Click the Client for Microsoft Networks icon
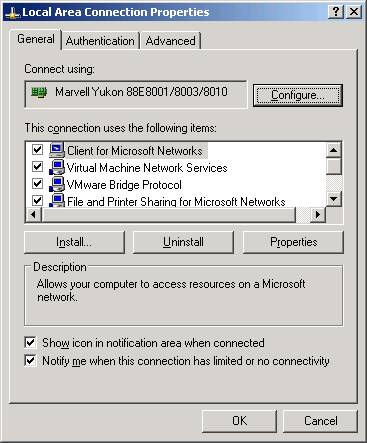Screen dimensions: 367x443 point(57,150)
